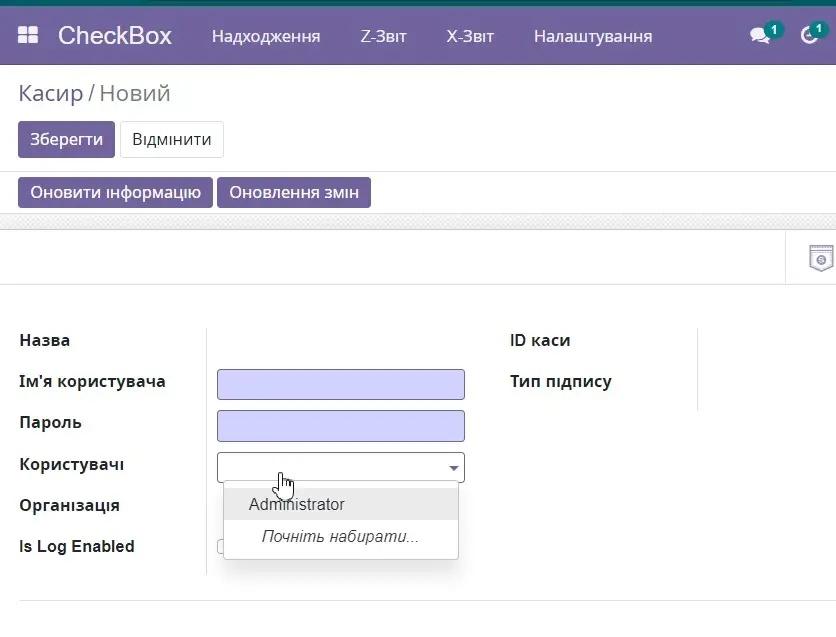Open the X-Звіт menu item
The width and height of the screenshot is (836, 637).
click(470, 36)
